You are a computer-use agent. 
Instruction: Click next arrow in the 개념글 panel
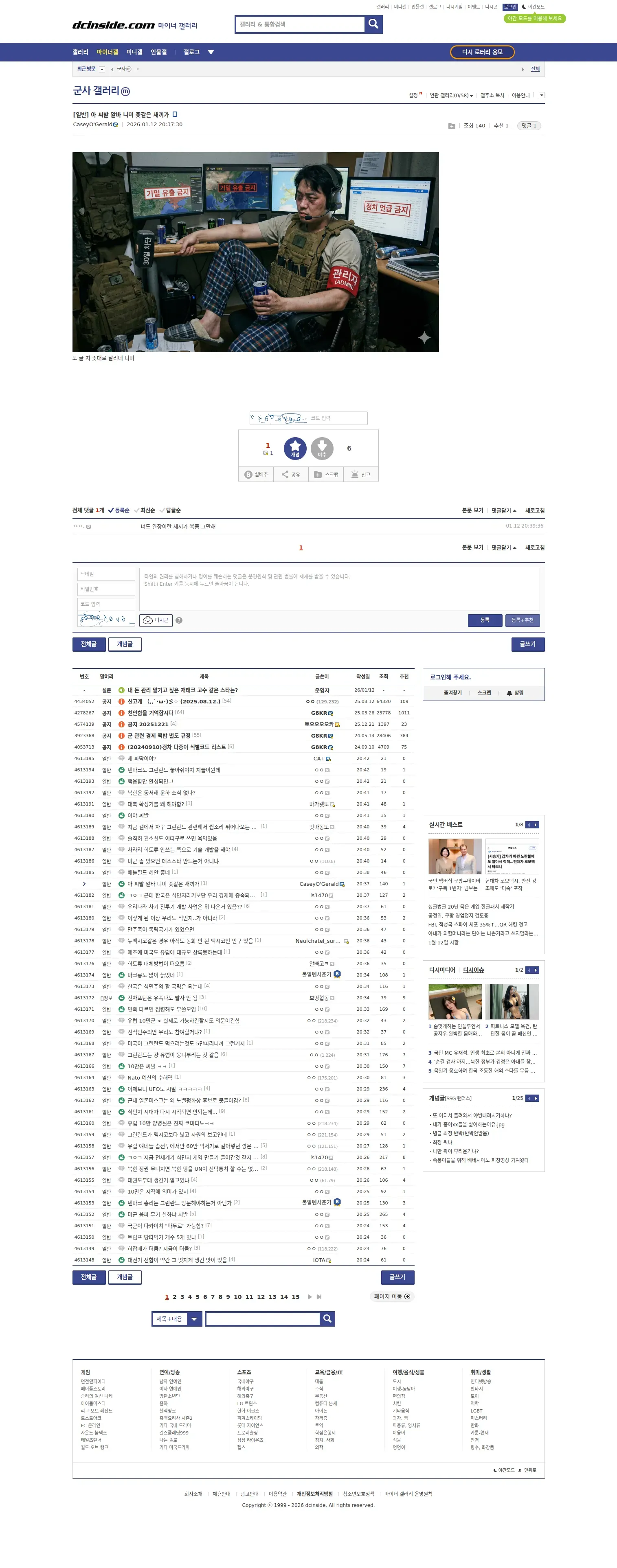click(536, 1098)
